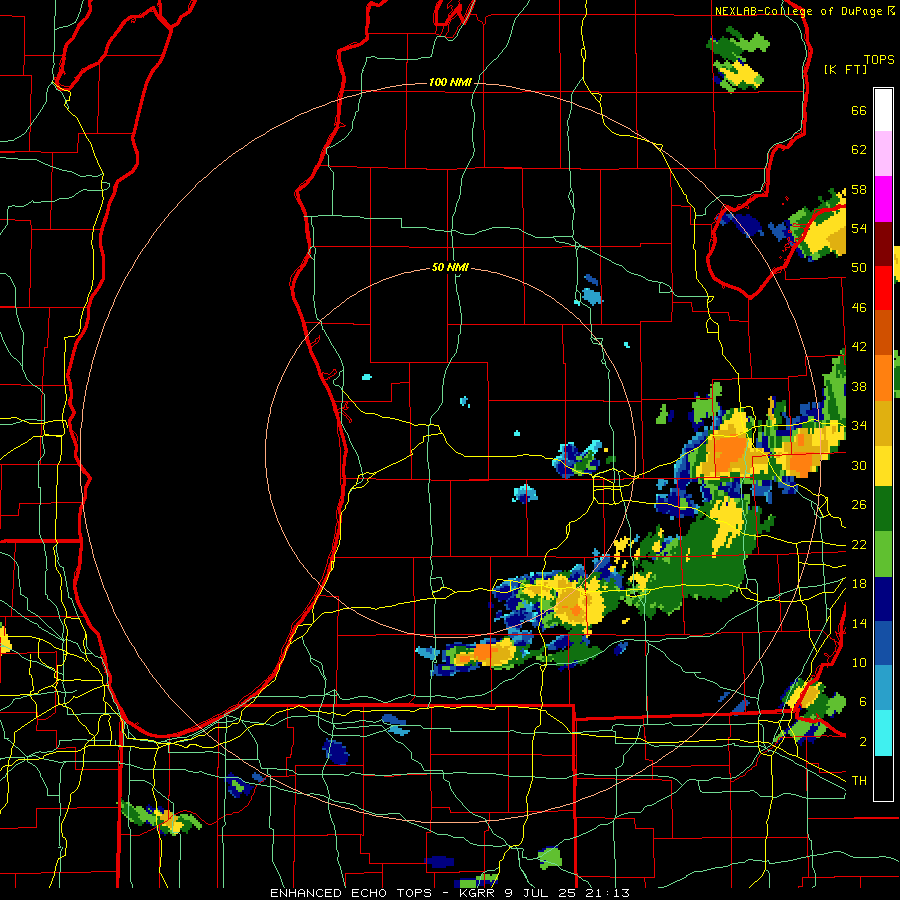Click the legend value 54
The height and width of the screenshot is (900, 900).
[859, 228]
